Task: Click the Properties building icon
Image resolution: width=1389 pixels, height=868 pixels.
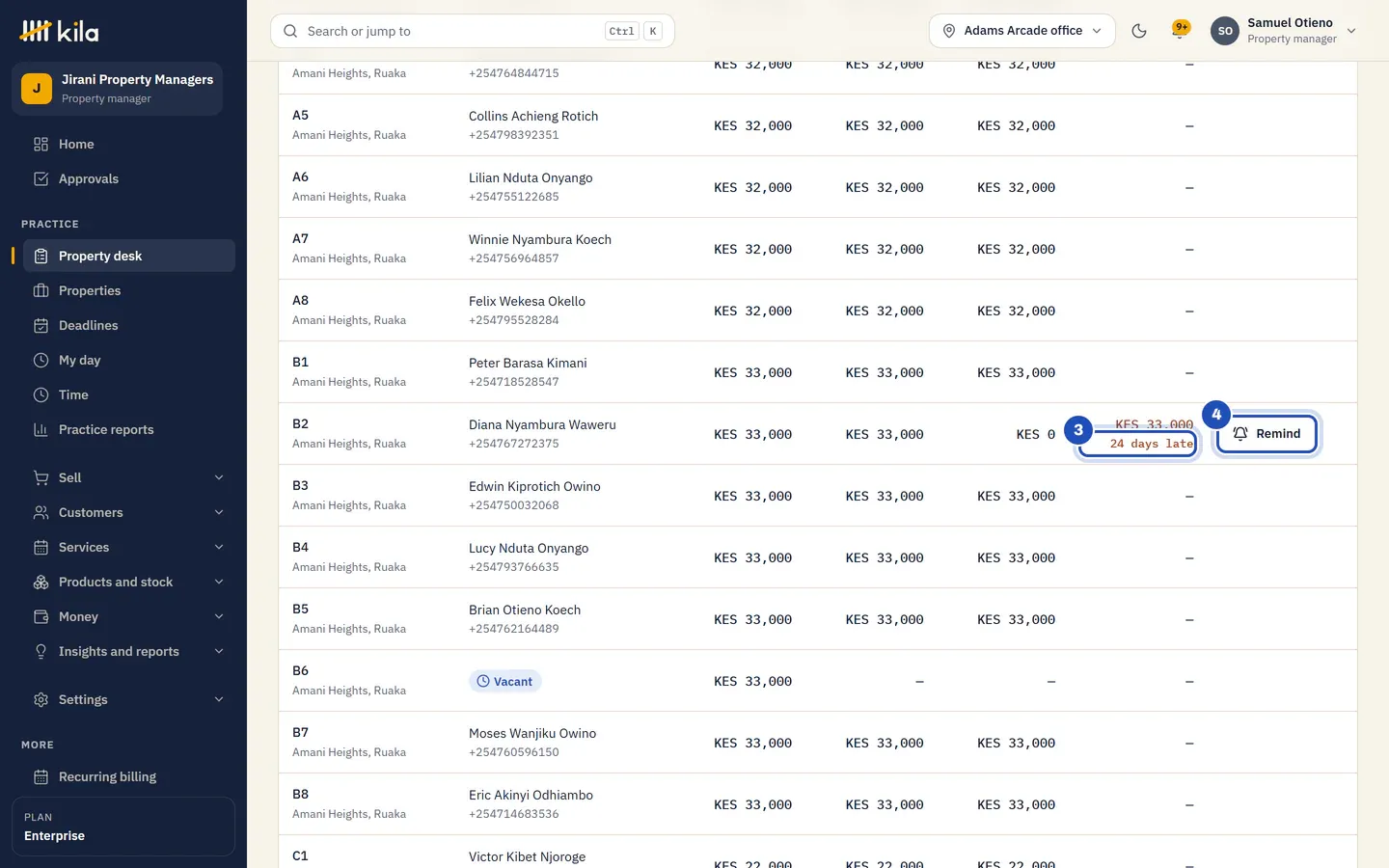Action: tap(41, 291)
